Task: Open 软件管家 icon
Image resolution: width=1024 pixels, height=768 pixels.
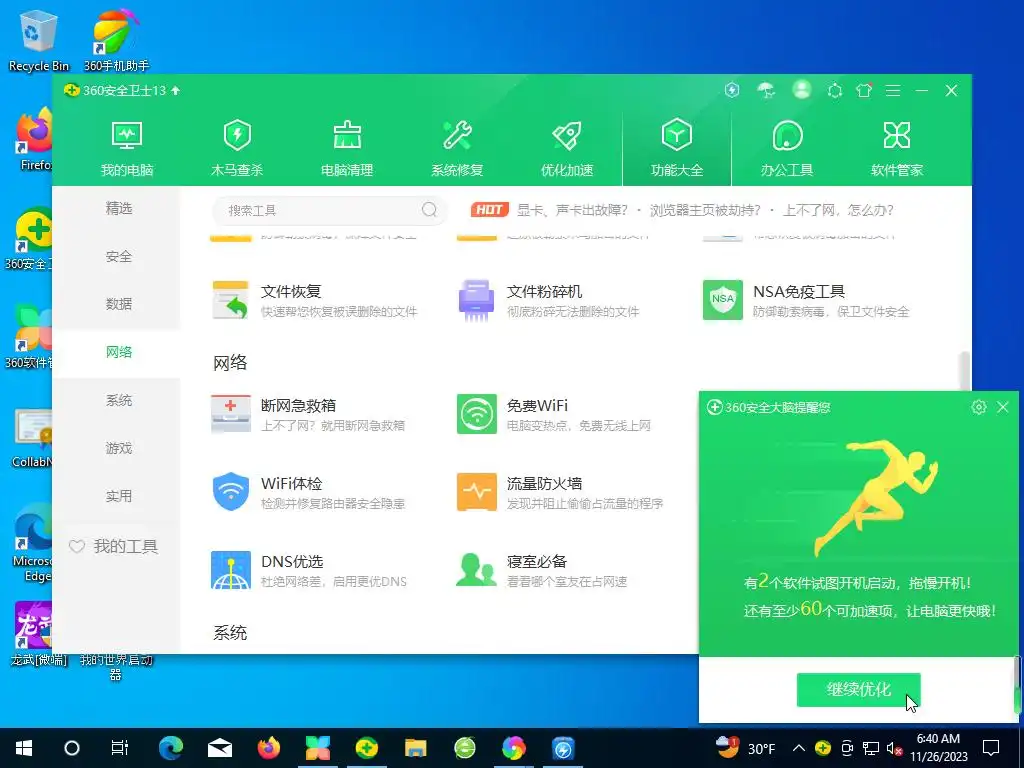Action: [x=897, y=136]
